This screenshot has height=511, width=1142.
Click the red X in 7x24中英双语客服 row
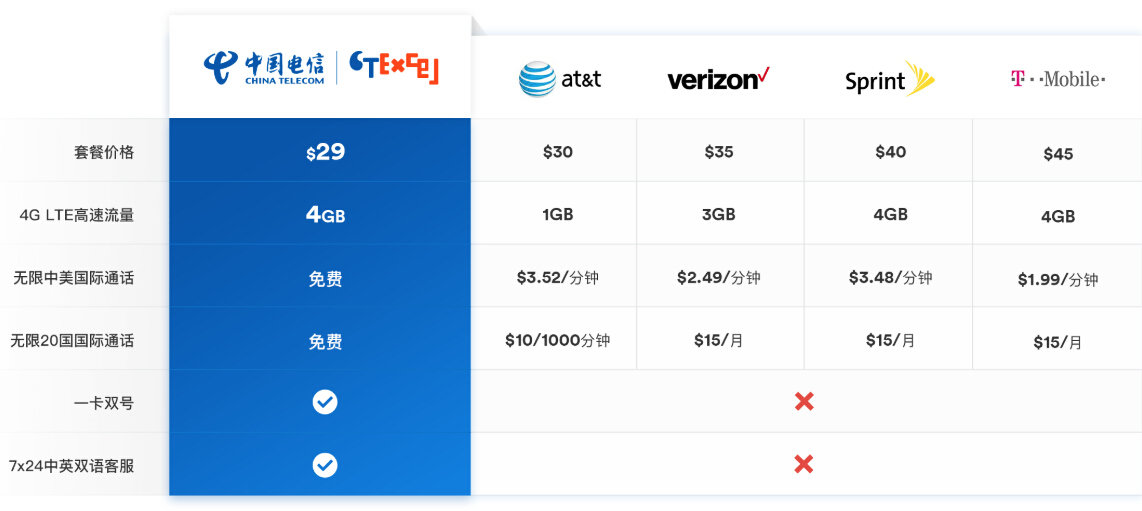804,464
